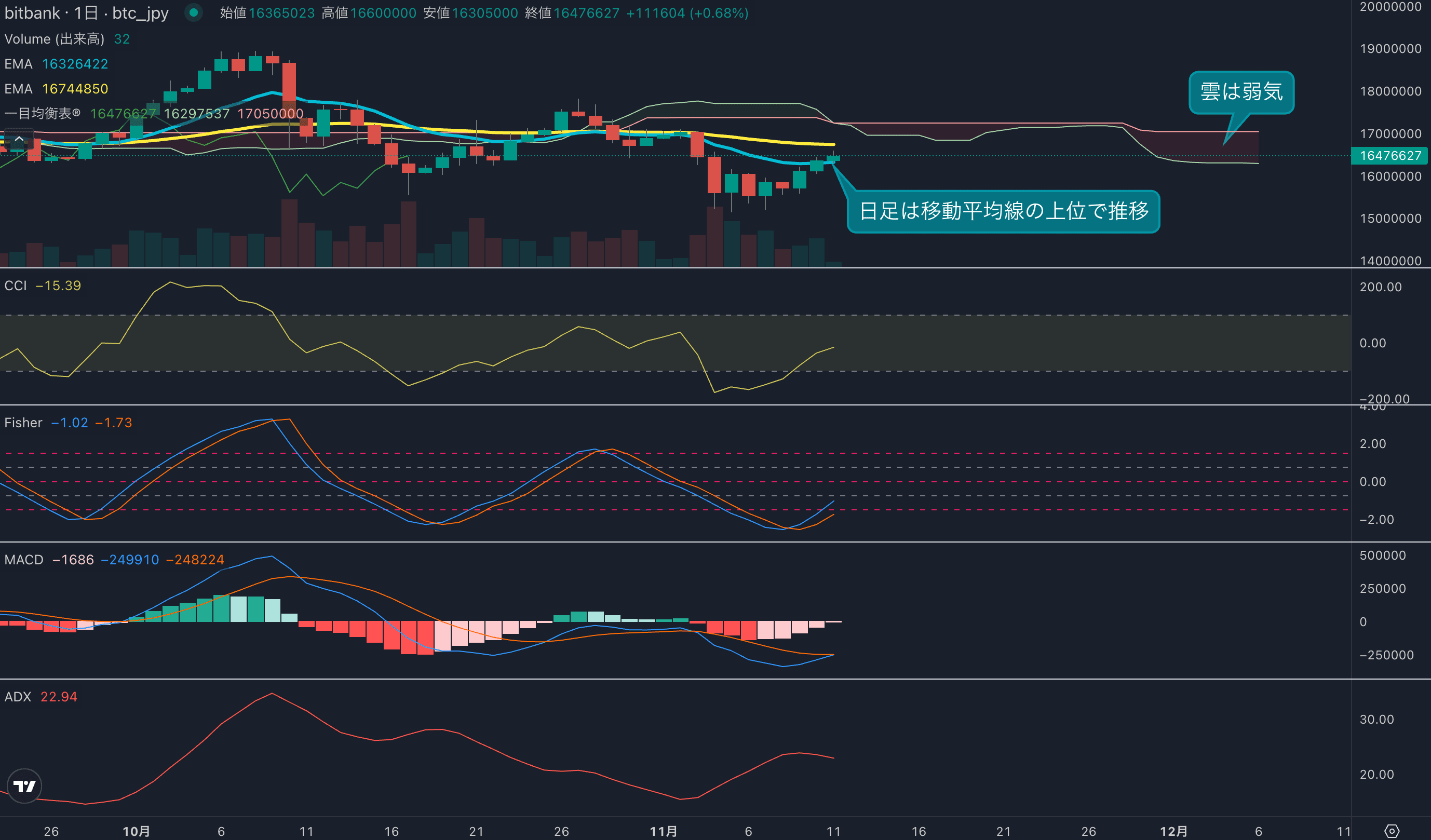Click the 一目均衡表 indicator legend
Screen dimensions: 1431x840
pyautogui.click(x=43, y=114)
